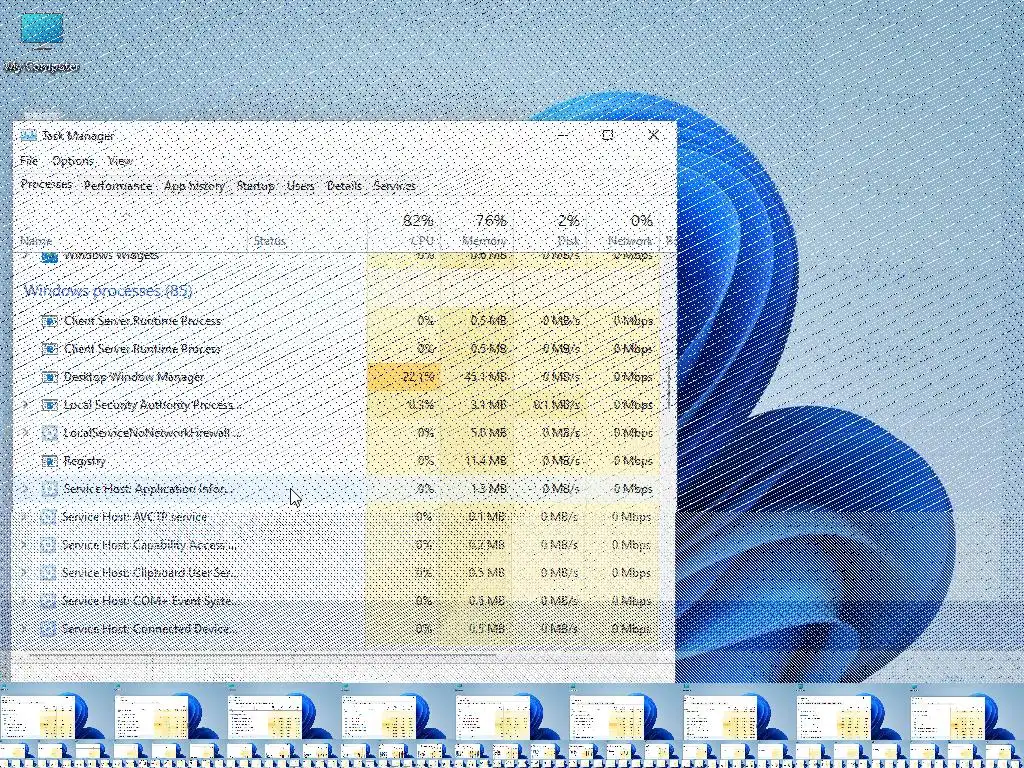Sort processes by the Disk column
The width and height of the screenshot is (1024, 768).
click(x=551, y=230)
